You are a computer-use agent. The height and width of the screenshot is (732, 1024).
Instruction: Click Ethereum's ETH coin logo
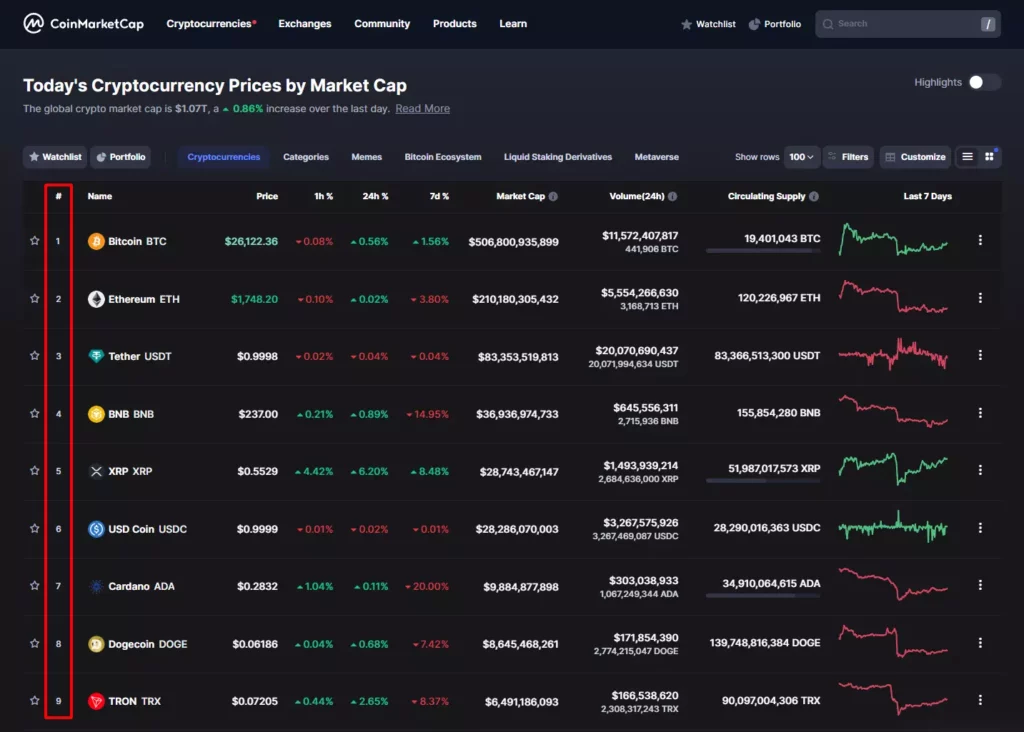[x=97, y=297]
